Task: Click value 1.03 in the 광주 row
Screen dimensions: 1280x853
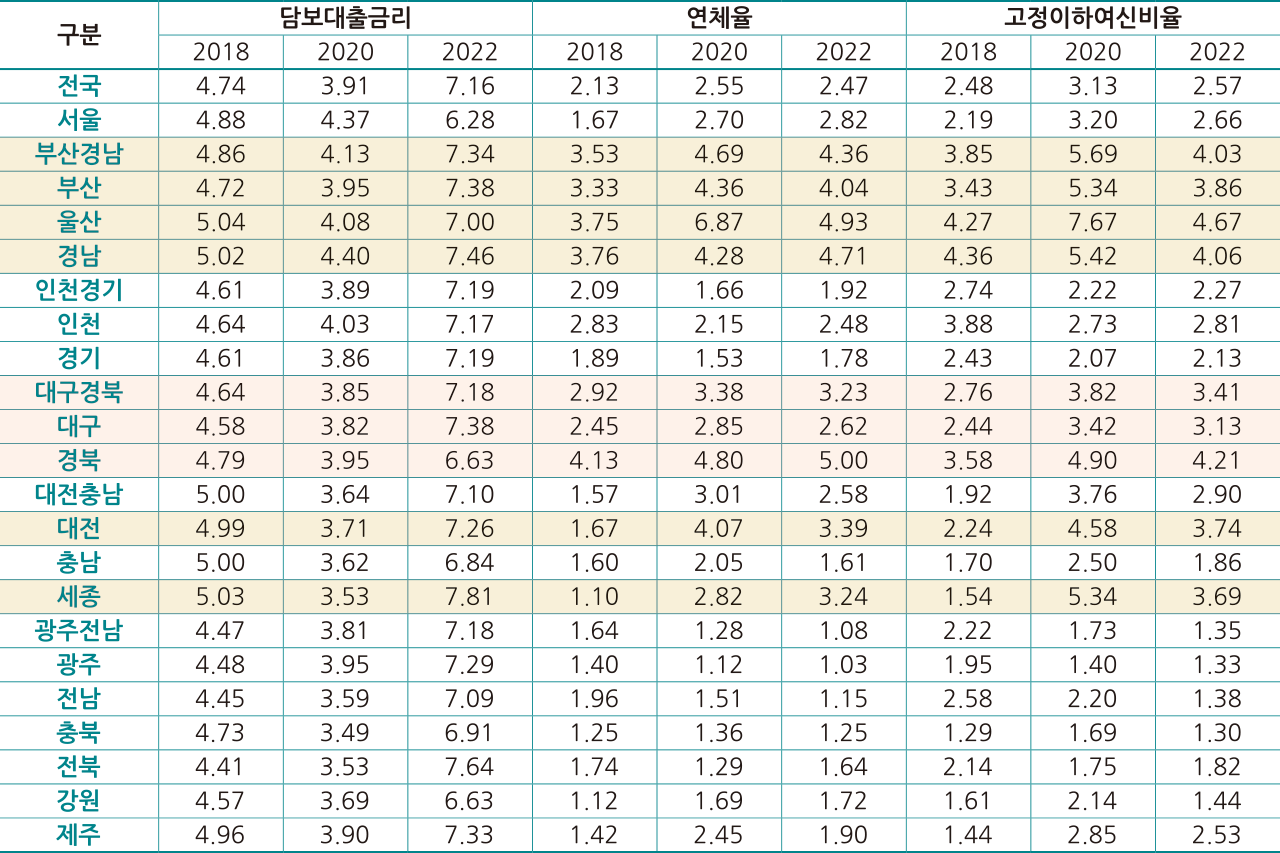Action: 843,664
